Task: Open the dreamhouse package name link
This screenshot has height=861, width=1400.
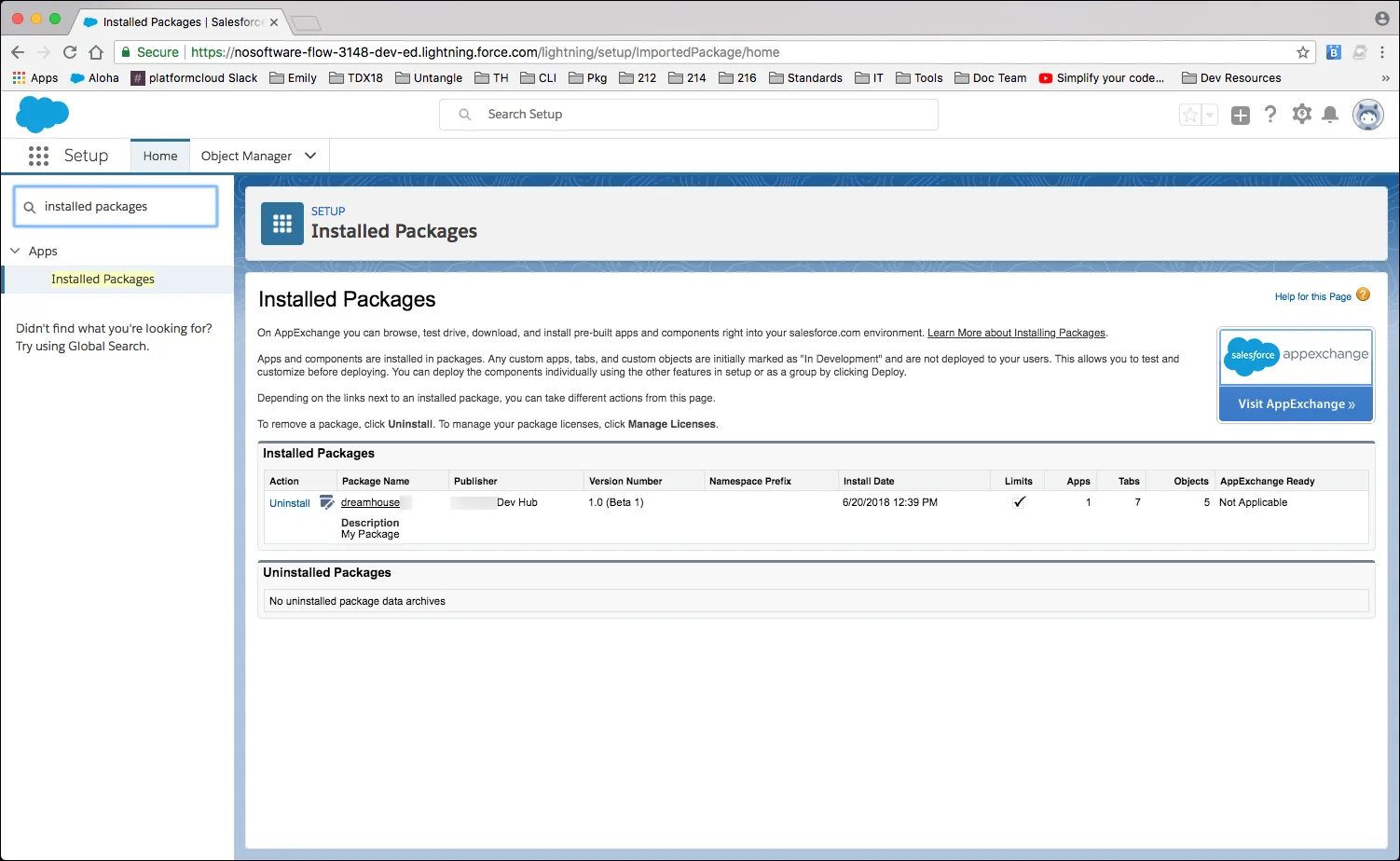Action: (370, 502)
